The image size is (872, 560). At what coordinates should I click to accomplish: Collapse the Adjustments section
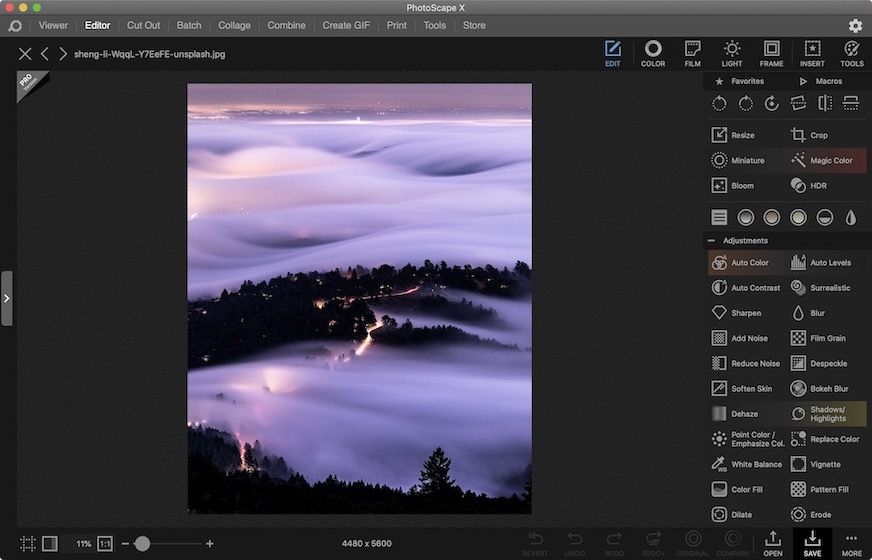tap(711, 241)
